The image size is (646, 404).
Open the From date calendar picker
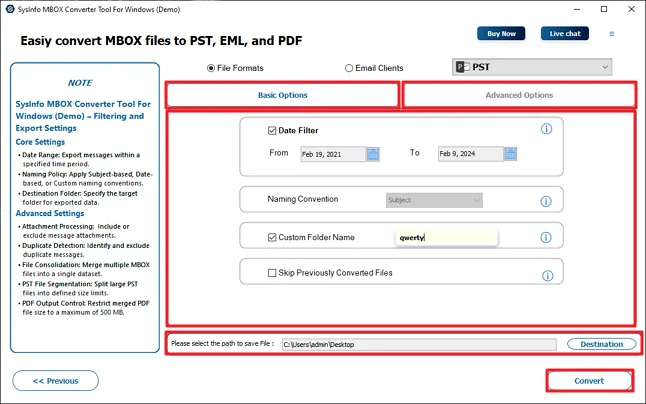[373, 154]
